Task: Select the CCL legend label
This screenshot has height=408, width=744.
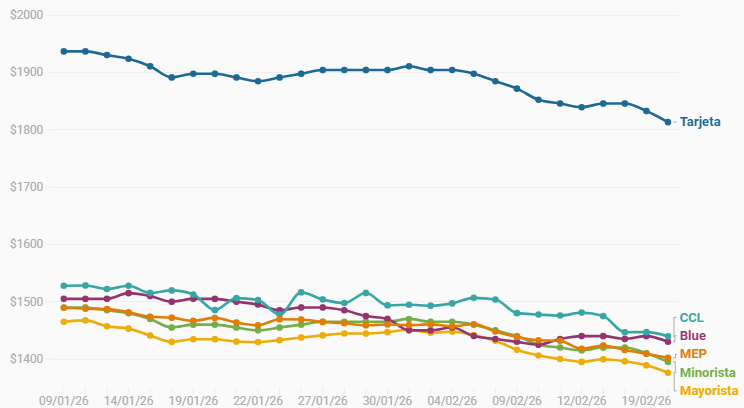Action: tap(691, 318)
